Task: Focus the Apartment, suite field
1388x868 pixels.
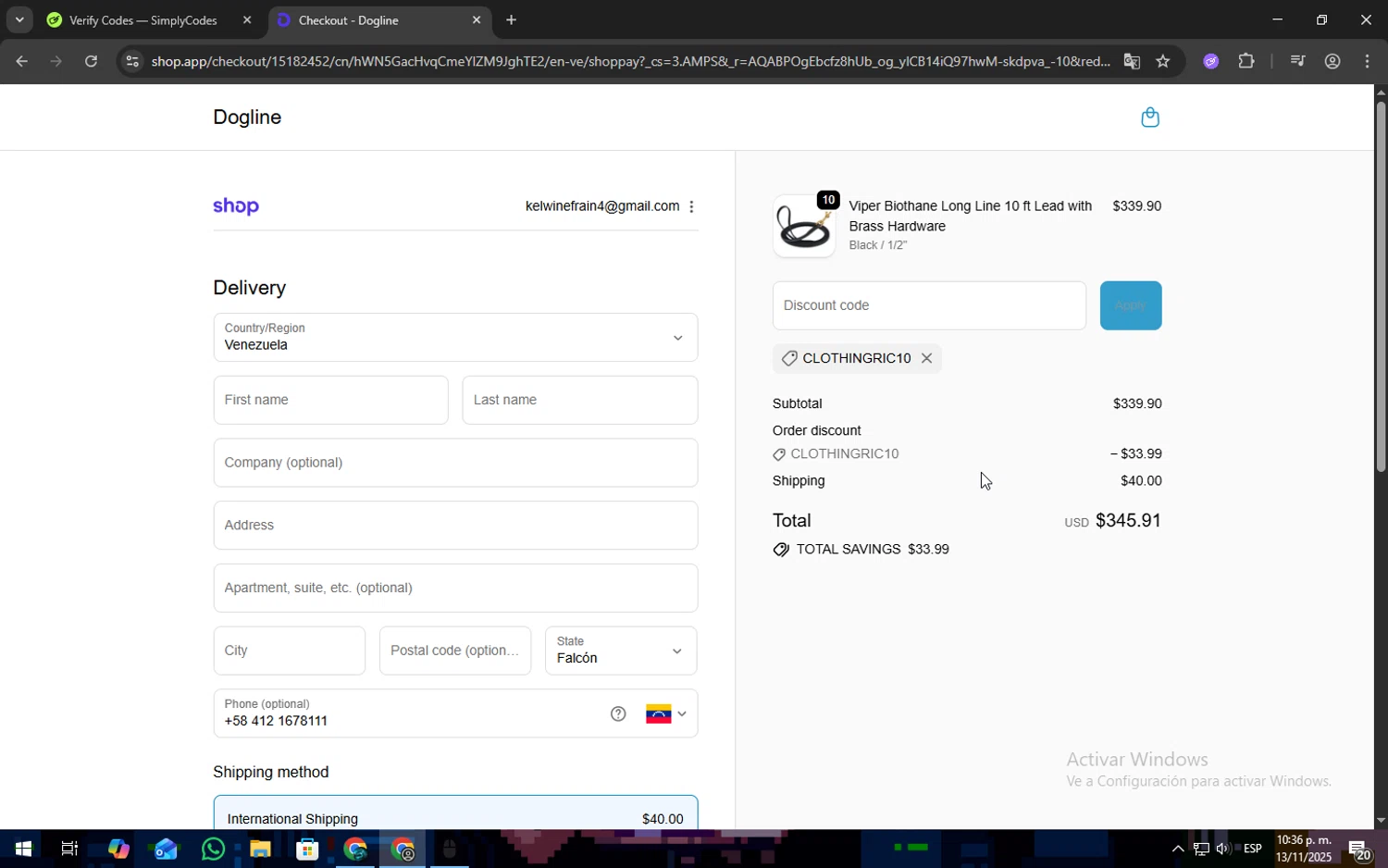Action: coord(455,588)
